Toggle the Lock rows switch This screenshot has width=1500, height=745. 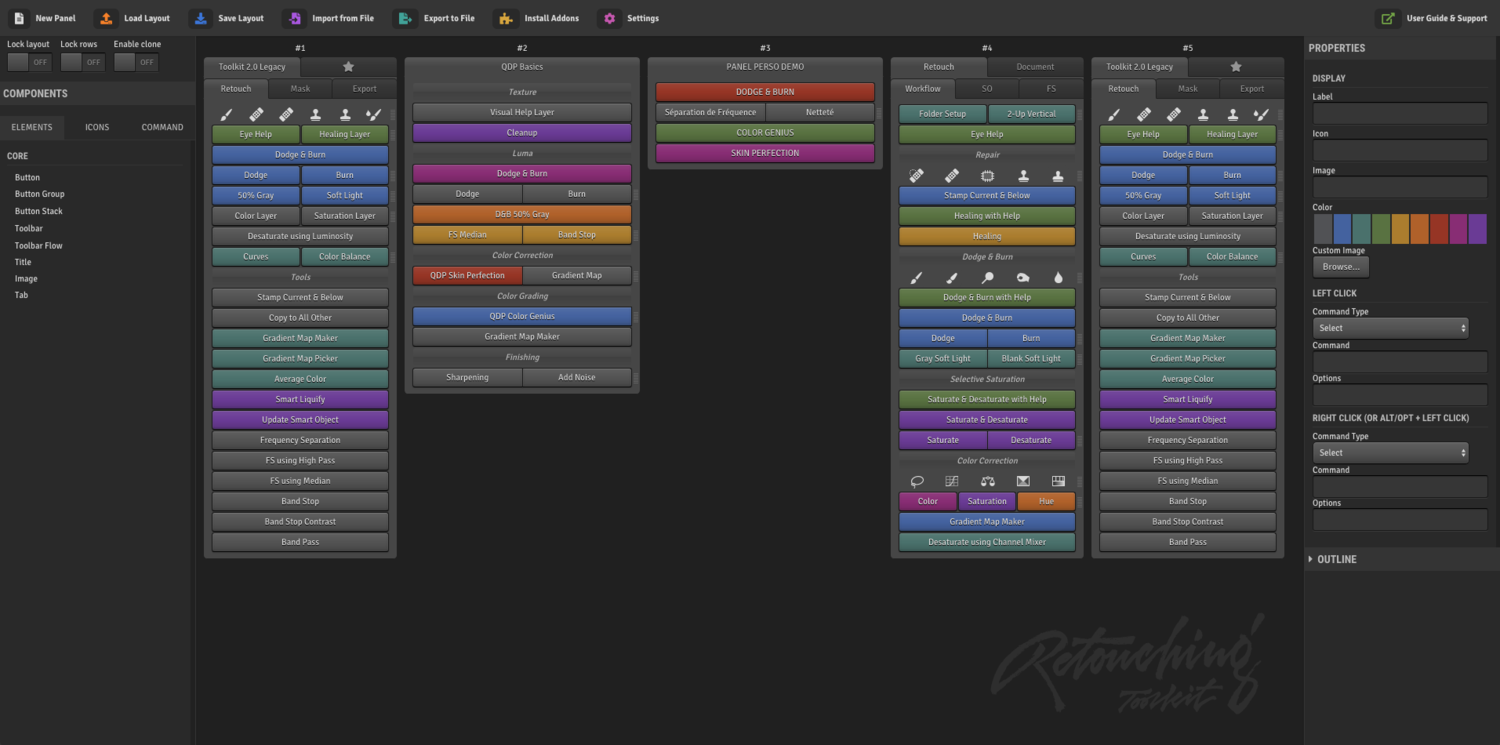click(x=82, y=62)
